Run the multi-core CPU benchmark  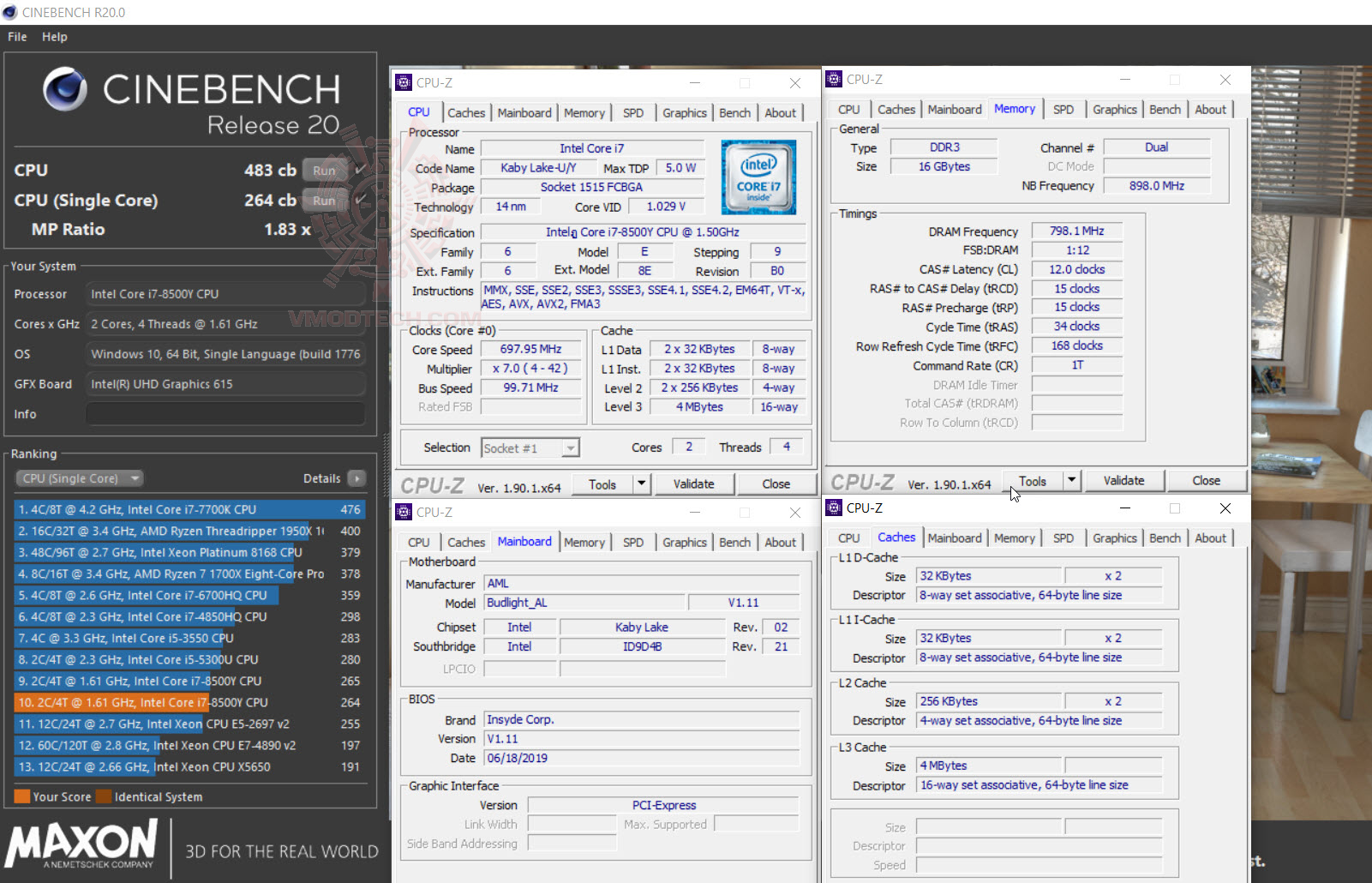click(324, 171)
